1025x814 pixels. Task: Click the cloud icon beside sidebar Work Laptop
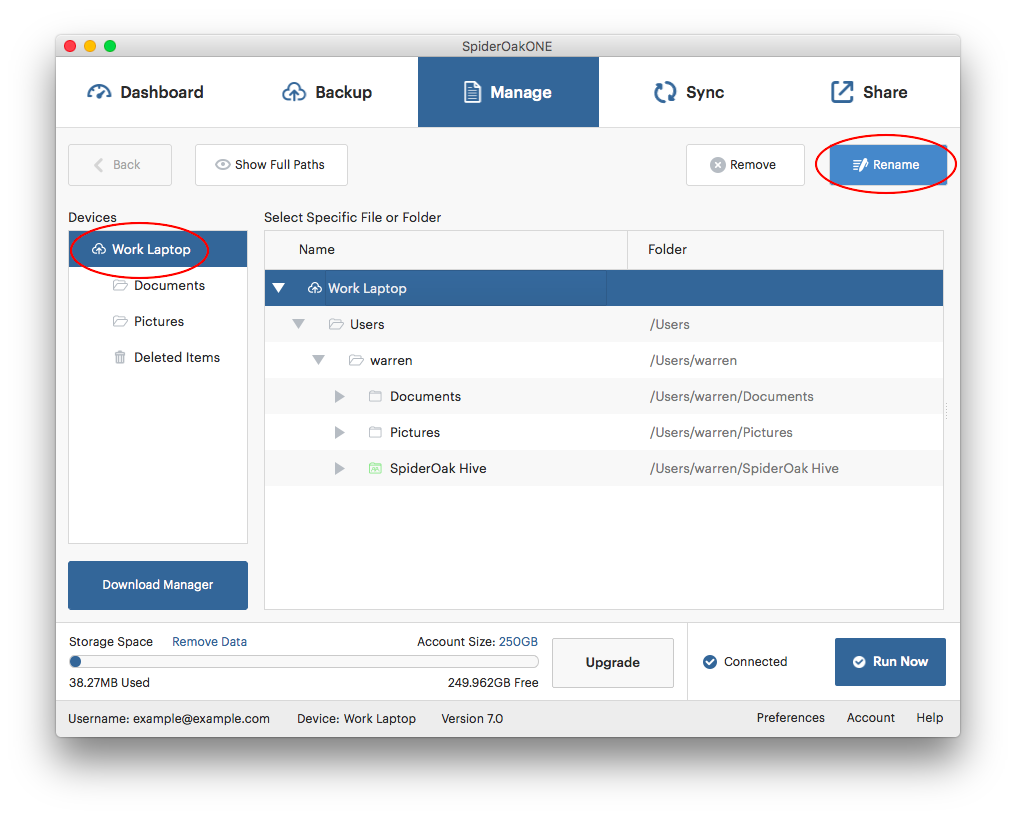(x=99, y=249)
